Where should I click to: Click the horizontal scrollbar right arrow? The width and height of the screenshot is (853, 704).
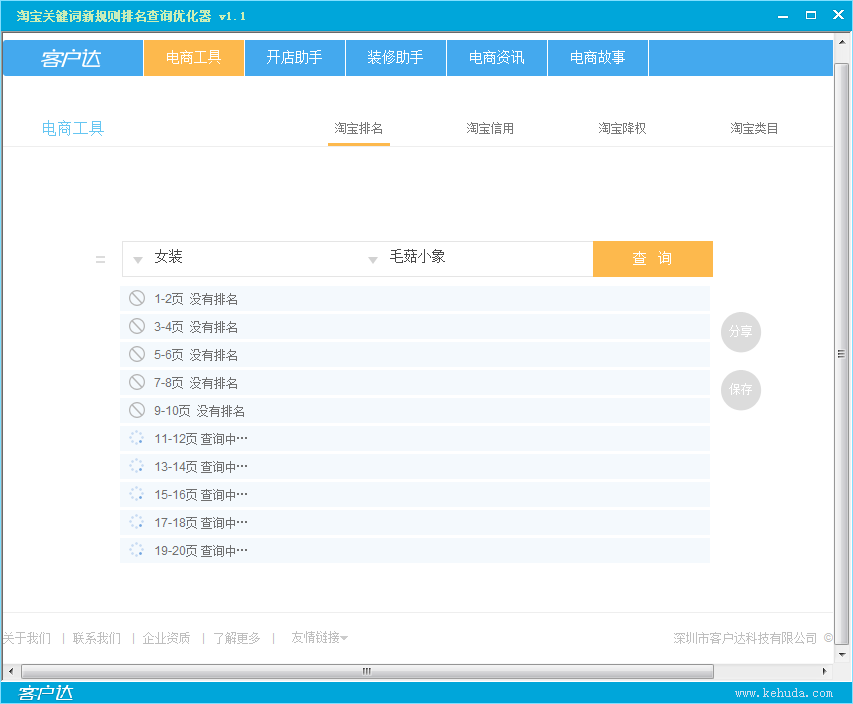(x=825, y=671)
